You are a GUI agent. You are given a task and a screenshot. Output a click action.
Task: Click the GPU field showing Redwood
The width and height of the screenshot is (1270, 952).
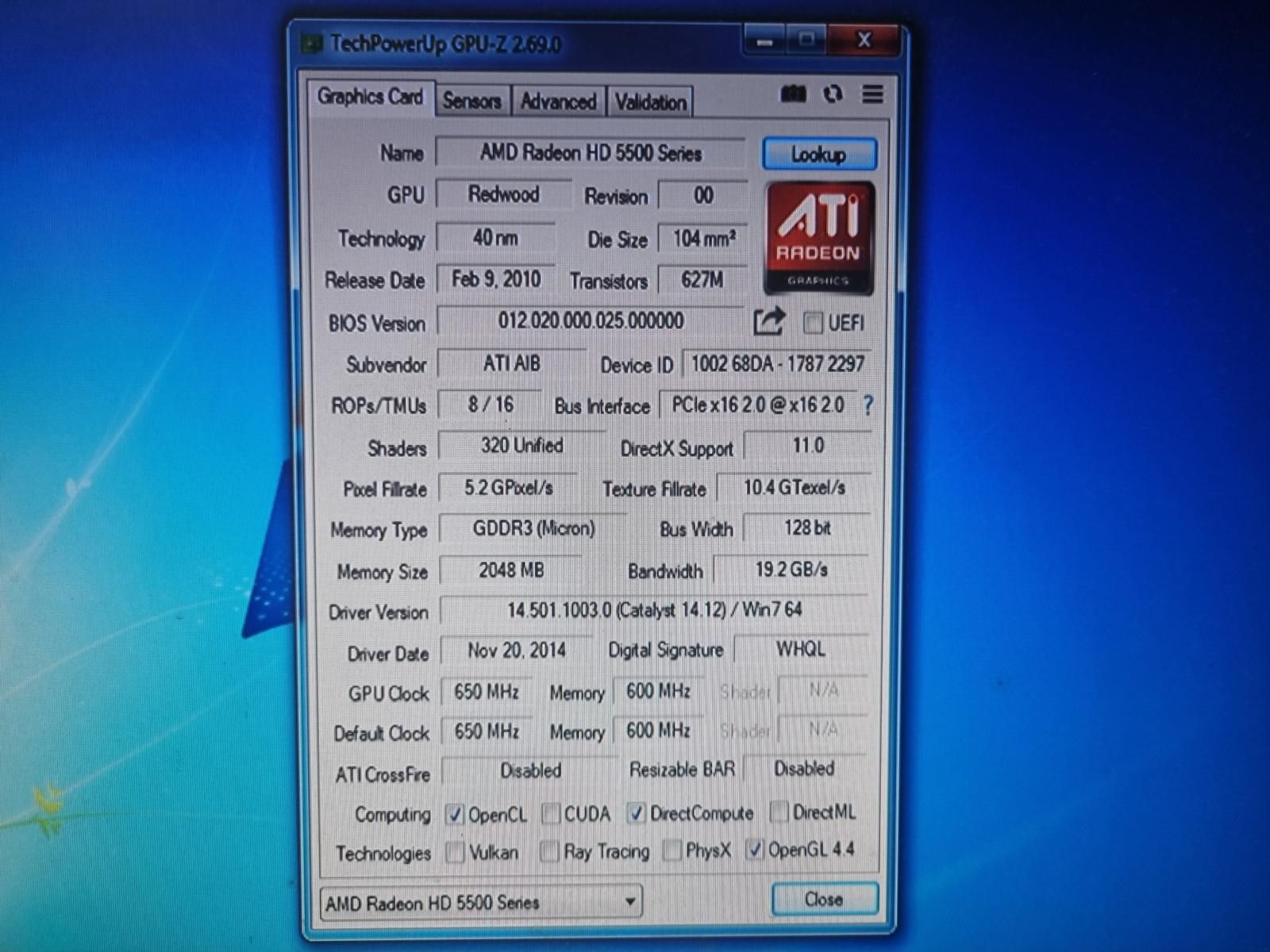[504, 194]
